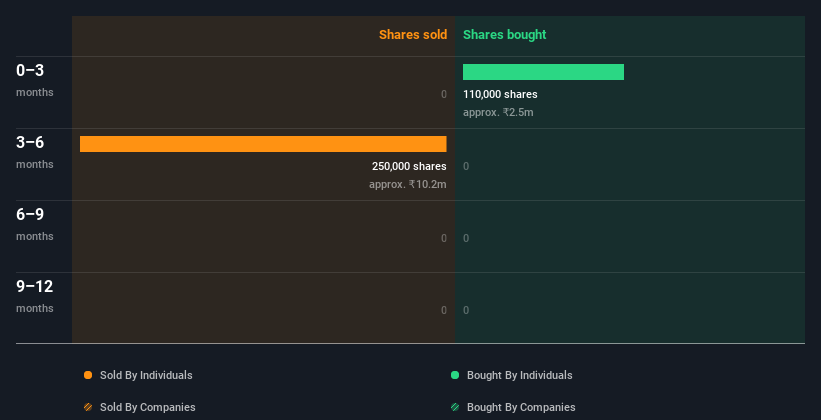Click the 0–3 months row label
821x420 pixels.
[x=35, y=80]
